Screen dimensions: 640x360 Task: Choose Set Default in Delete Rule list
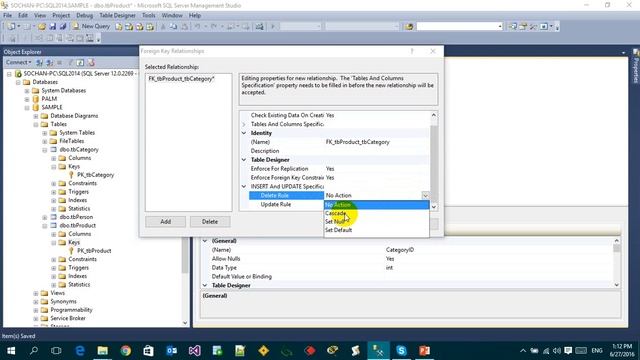click(x=376, y=230)
